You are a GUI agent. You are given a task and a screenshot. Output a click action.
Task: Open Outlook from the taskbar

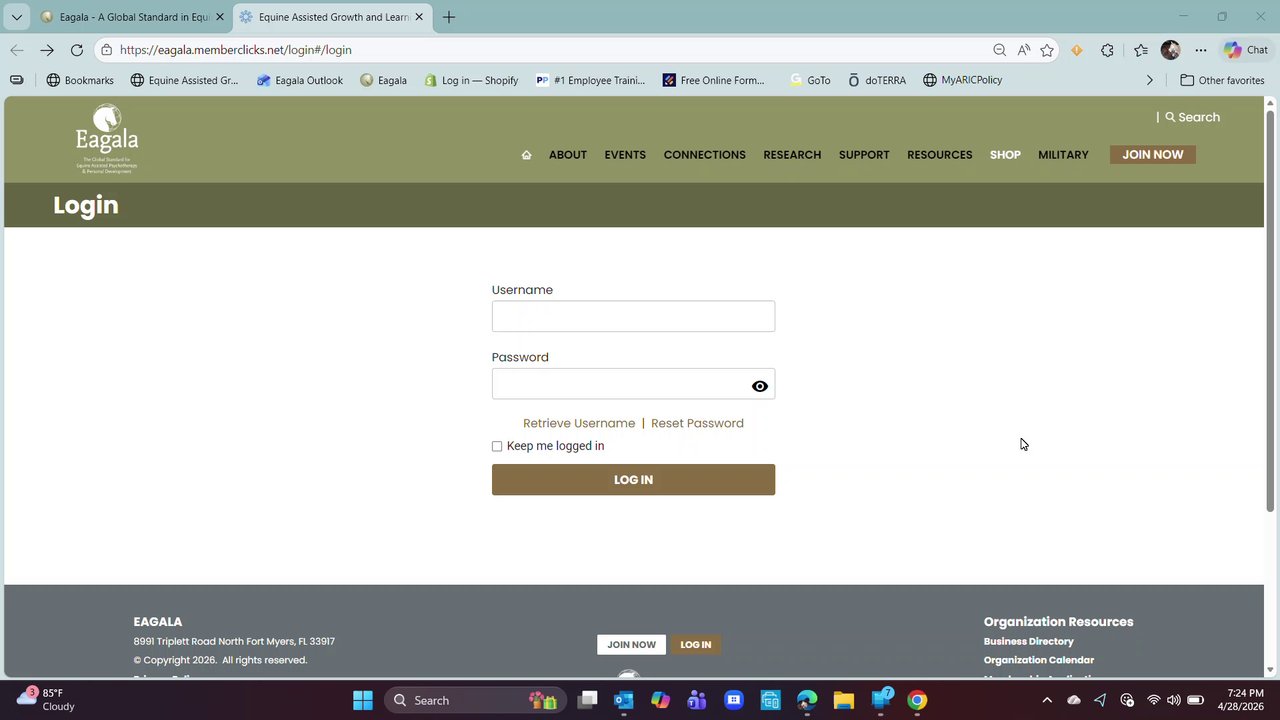pyautogui.click(x=624, y=700)
